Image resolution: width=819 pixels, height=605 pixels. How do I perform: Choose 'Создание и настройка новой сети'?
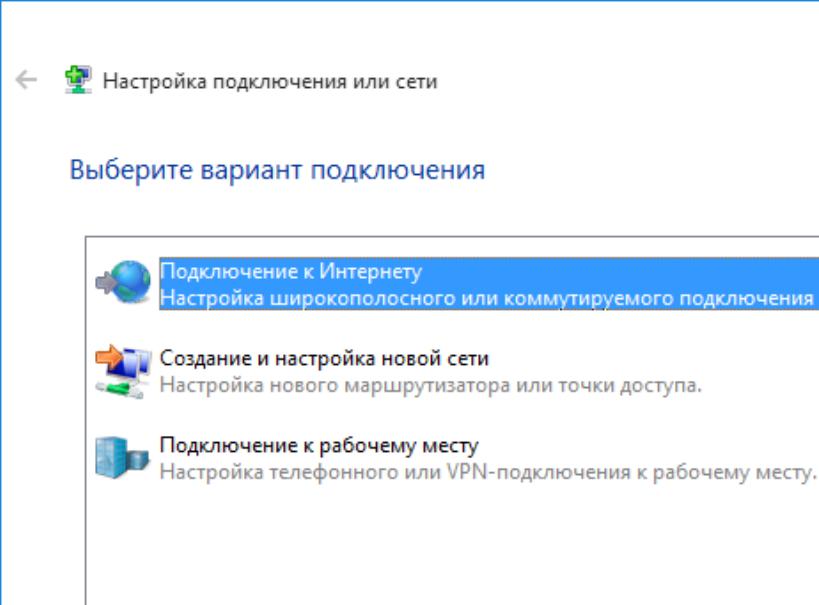(324, 358)
